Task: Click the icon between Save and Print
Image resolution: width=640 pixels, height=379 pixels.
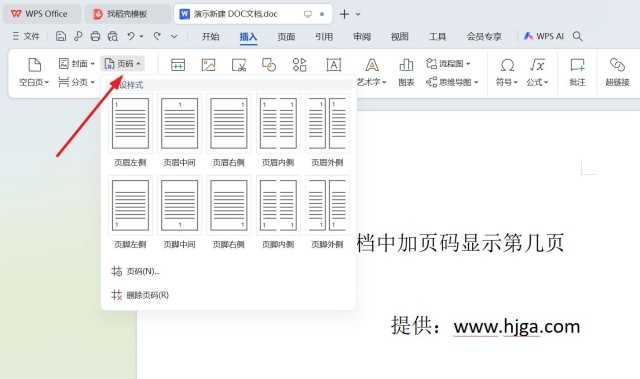Action: point(78,36)
